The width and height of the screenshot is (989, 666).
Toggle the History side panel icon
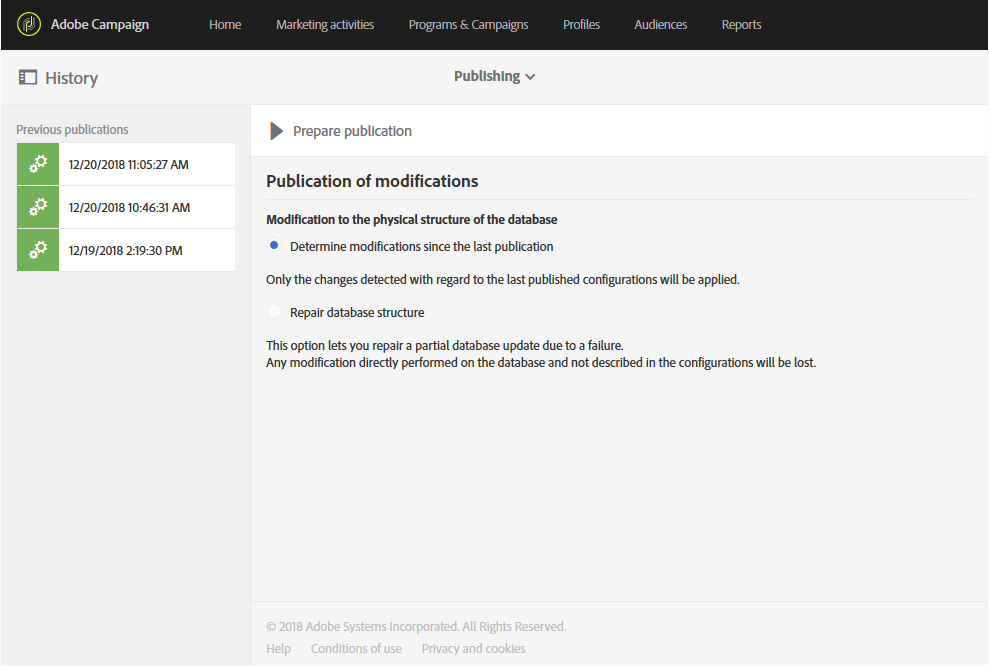28,77
